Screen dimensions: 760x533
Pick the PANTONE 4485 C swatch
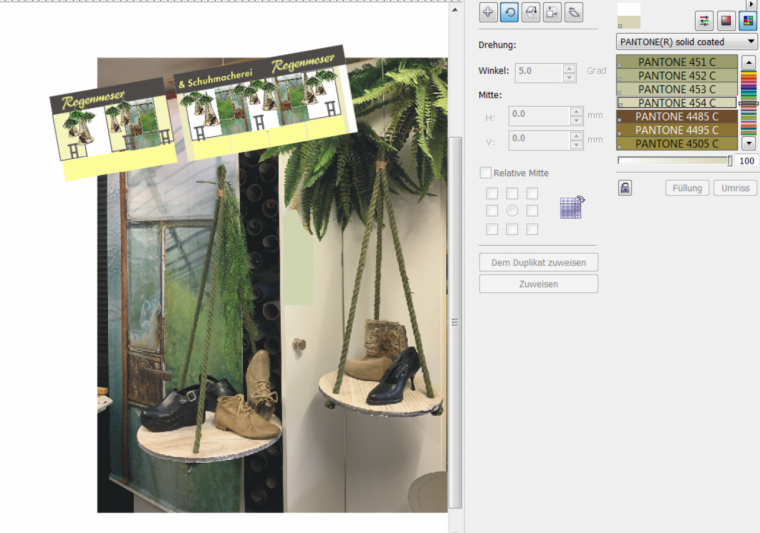(x=676, y=116)
